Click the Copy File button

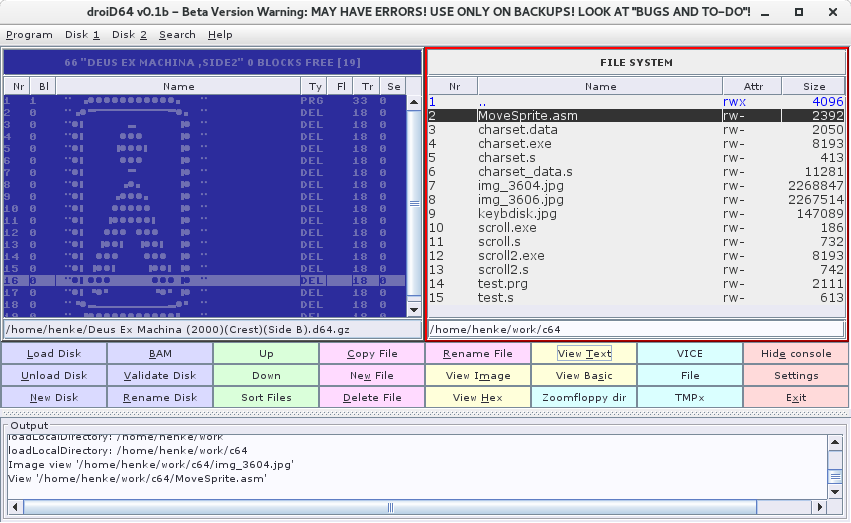coord(372,354)
